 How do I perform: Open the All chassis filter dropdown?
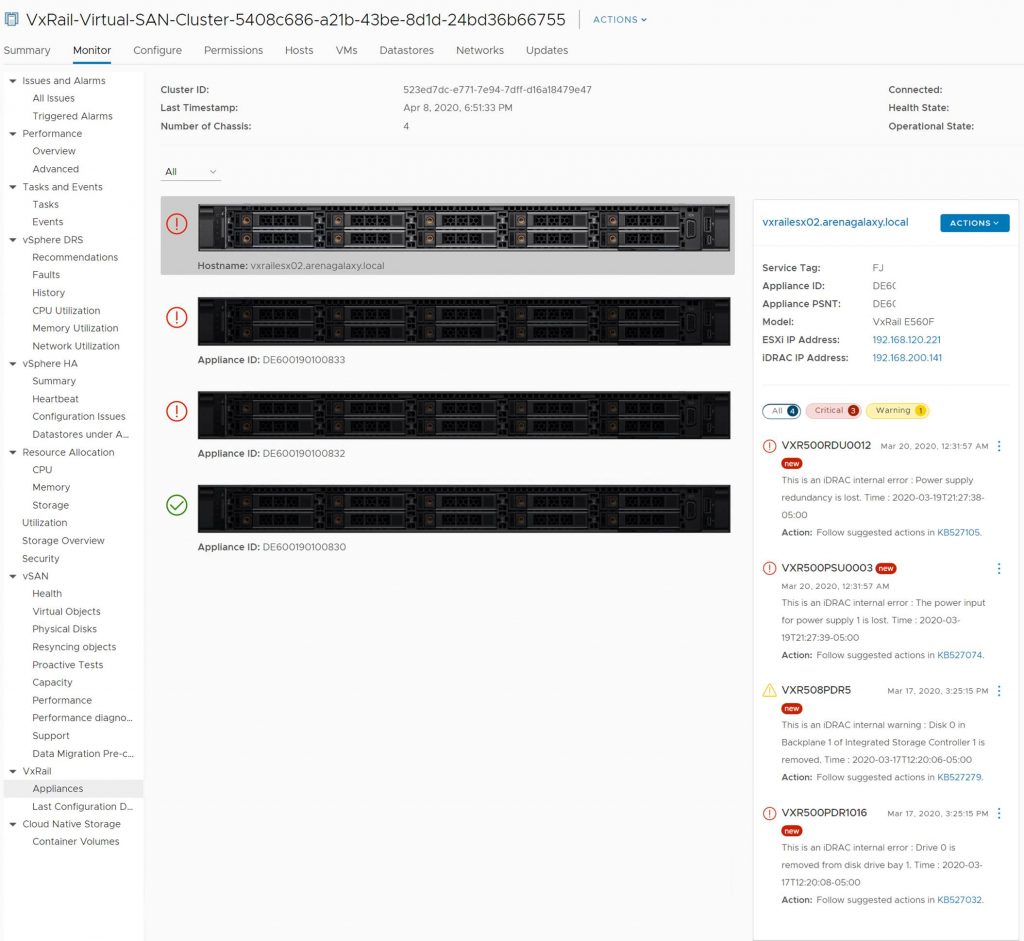190,172
